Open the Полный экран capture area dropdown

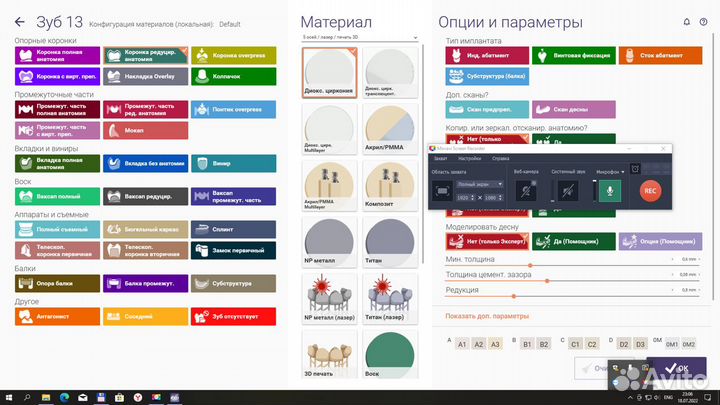click(479, 185)
